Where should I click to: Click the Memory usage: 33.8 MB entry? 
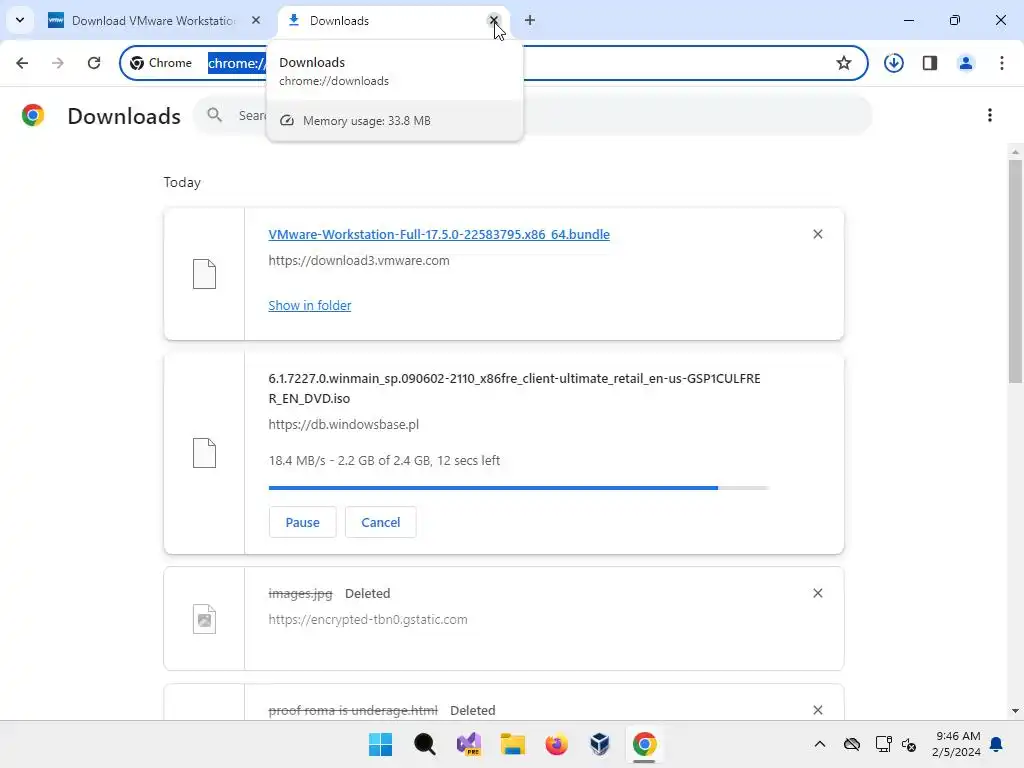[x=395, y=121]
